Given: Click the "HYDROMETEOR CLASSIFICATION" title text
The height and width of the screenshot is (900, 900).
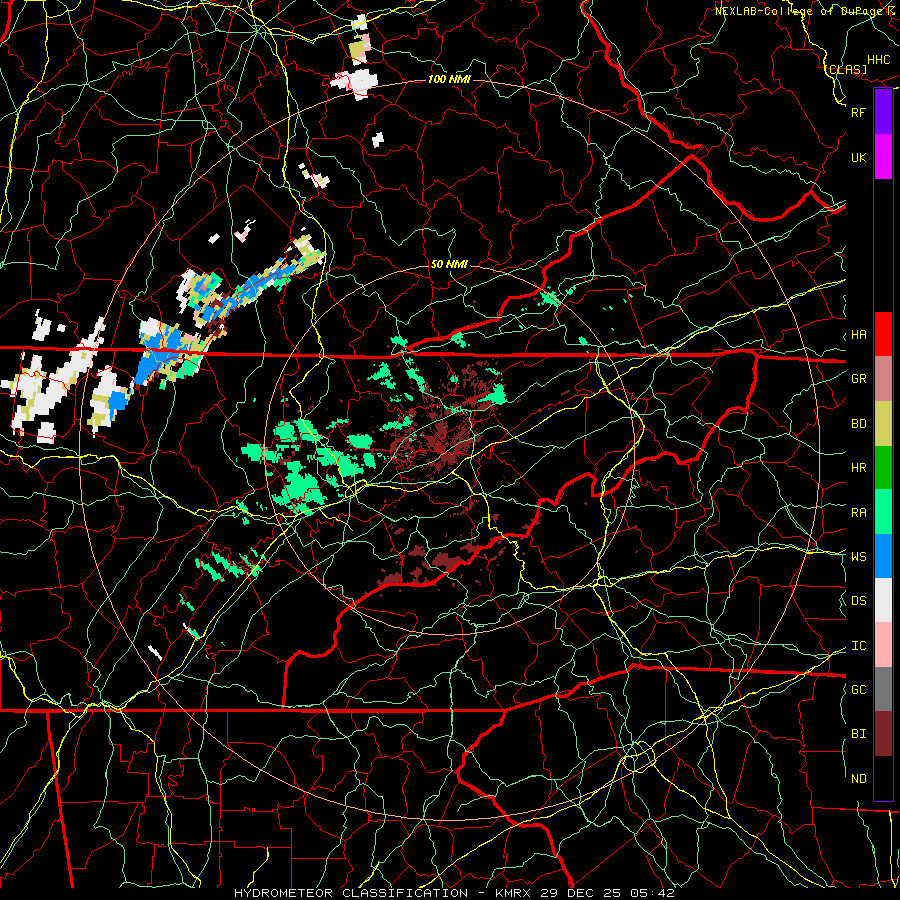Looking at the screenshot, I should [351, 893].
